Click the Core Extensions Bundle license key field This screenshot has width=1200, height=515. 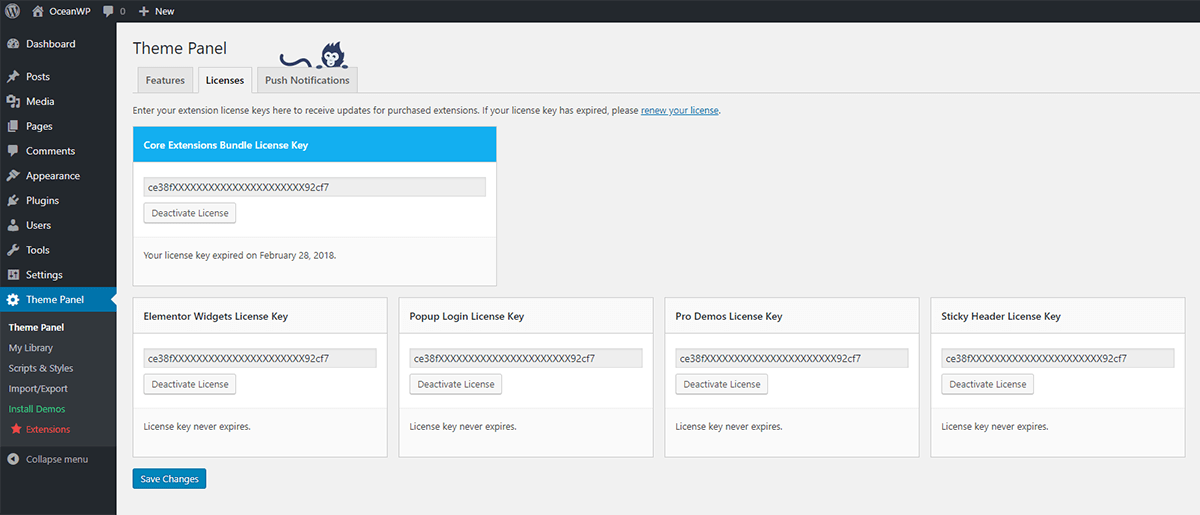[x=314, y=187]
